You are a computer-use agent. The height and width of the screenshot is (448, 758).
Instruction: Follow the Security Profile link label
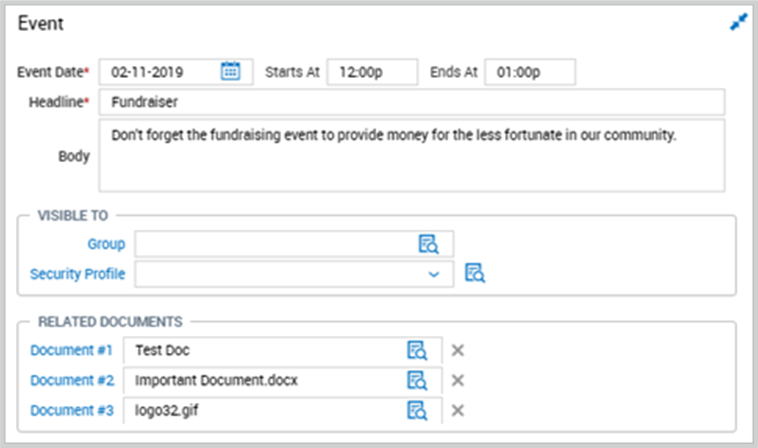click(x=77, y=274)
